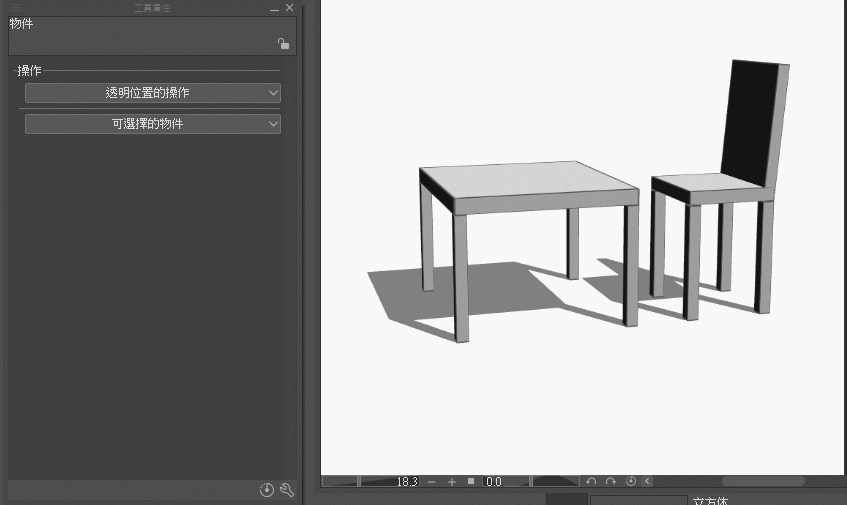This screenshot has width=847, height=505.
Task: Click the zoom out minus button
Action: click(431, 481)
